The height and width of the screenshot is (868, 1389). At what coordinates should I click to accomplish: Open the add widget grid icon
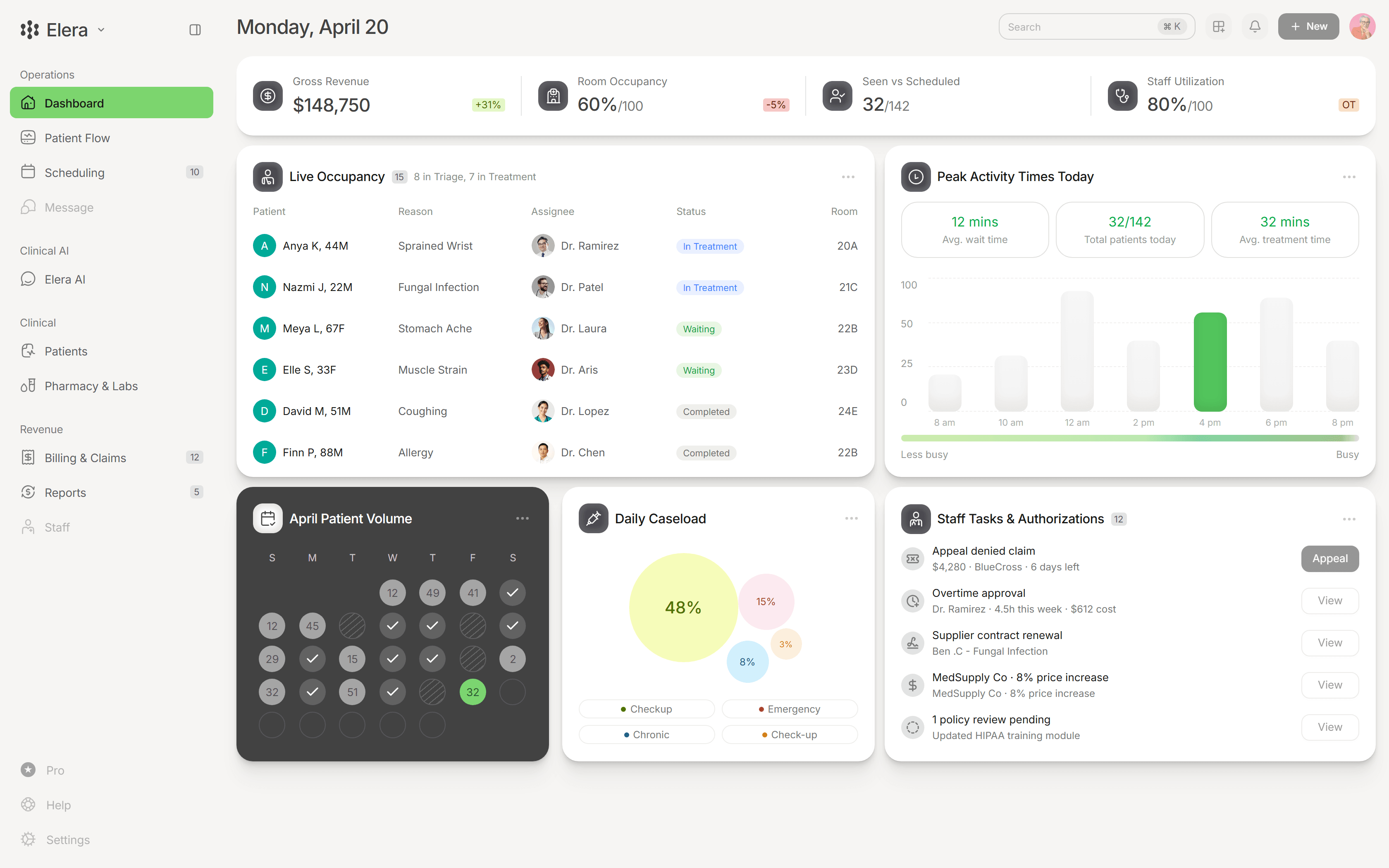click(x=1219, y=26)
